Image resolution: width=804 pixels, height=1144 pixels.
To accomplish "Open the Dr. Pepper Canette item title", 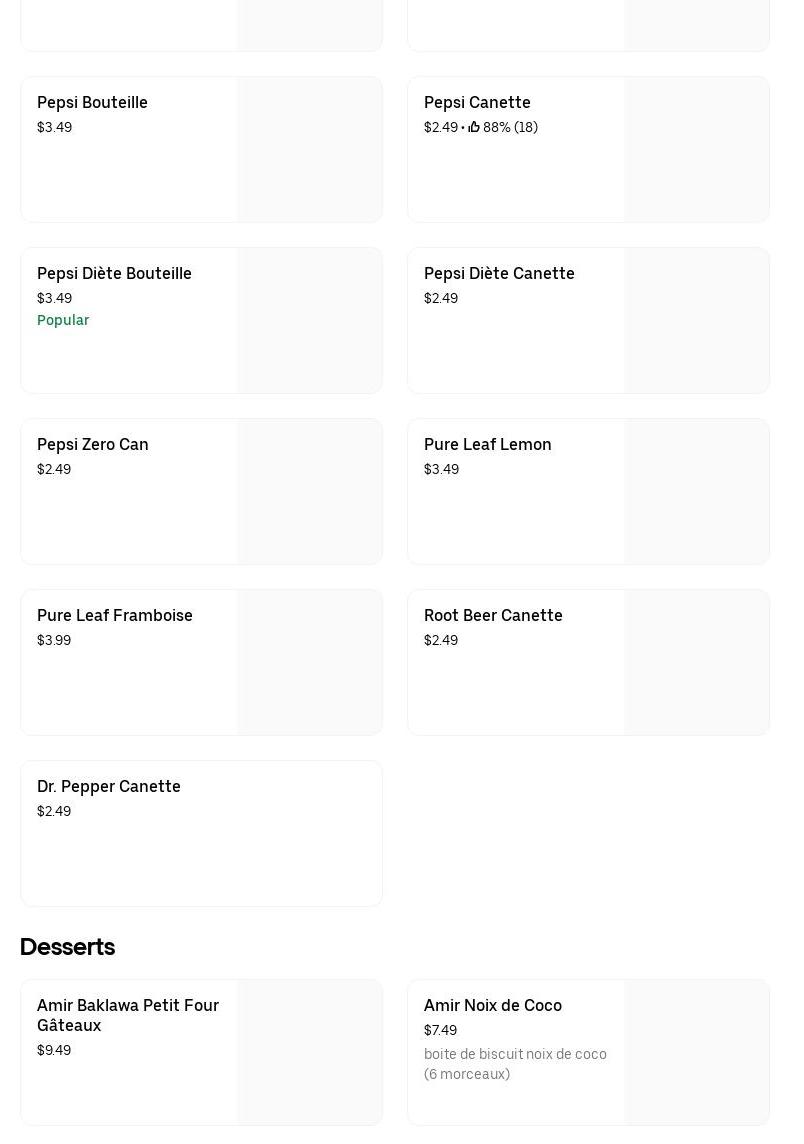I will tap(108, 787).
